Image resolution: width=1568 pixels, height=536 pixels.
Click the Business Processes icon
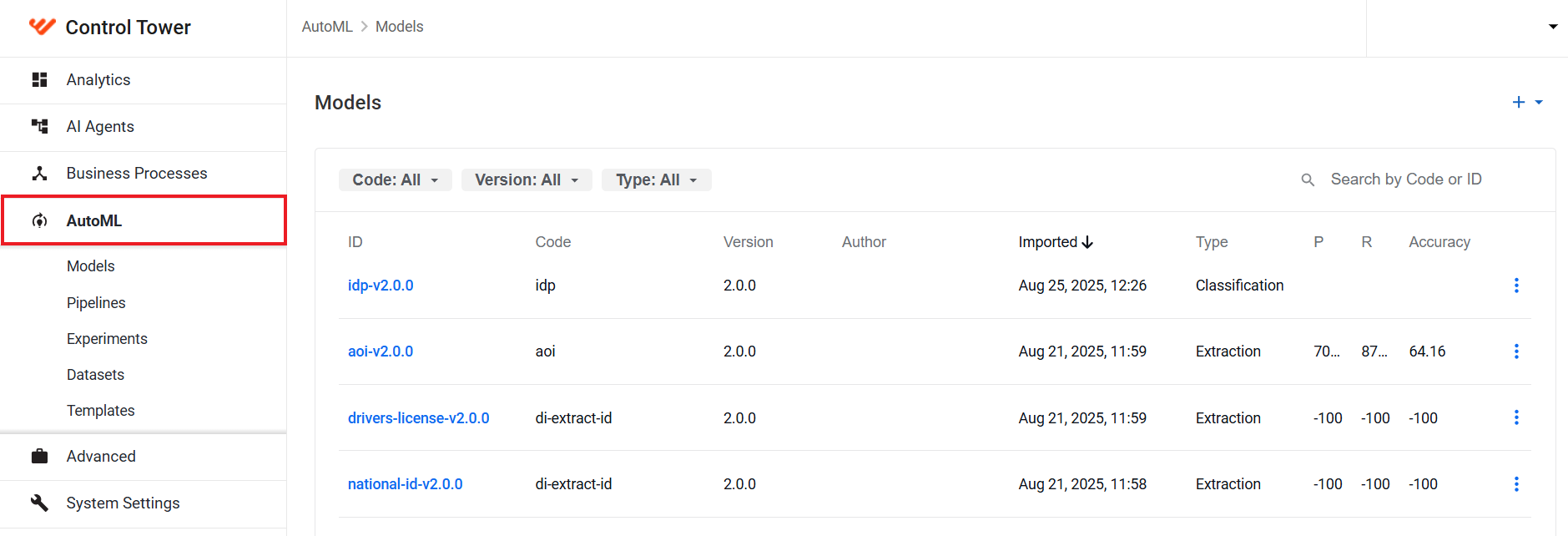click(39, 174)
